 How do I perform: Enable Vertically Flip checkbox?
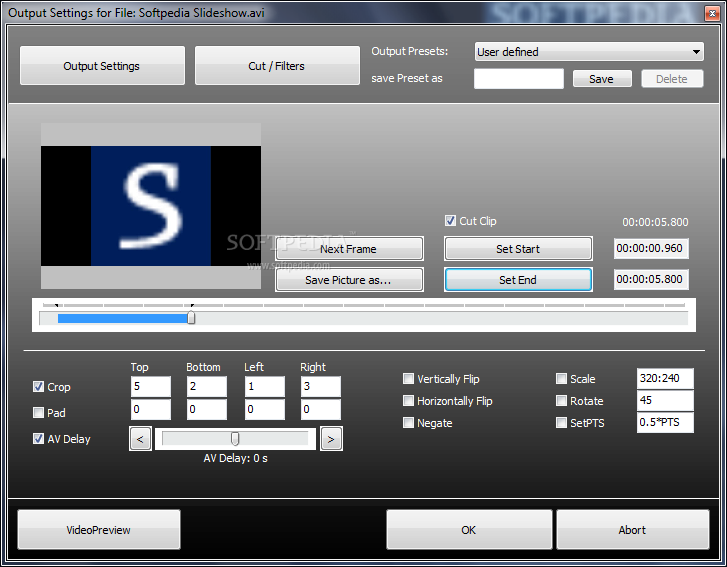click(x=408, y=379)
